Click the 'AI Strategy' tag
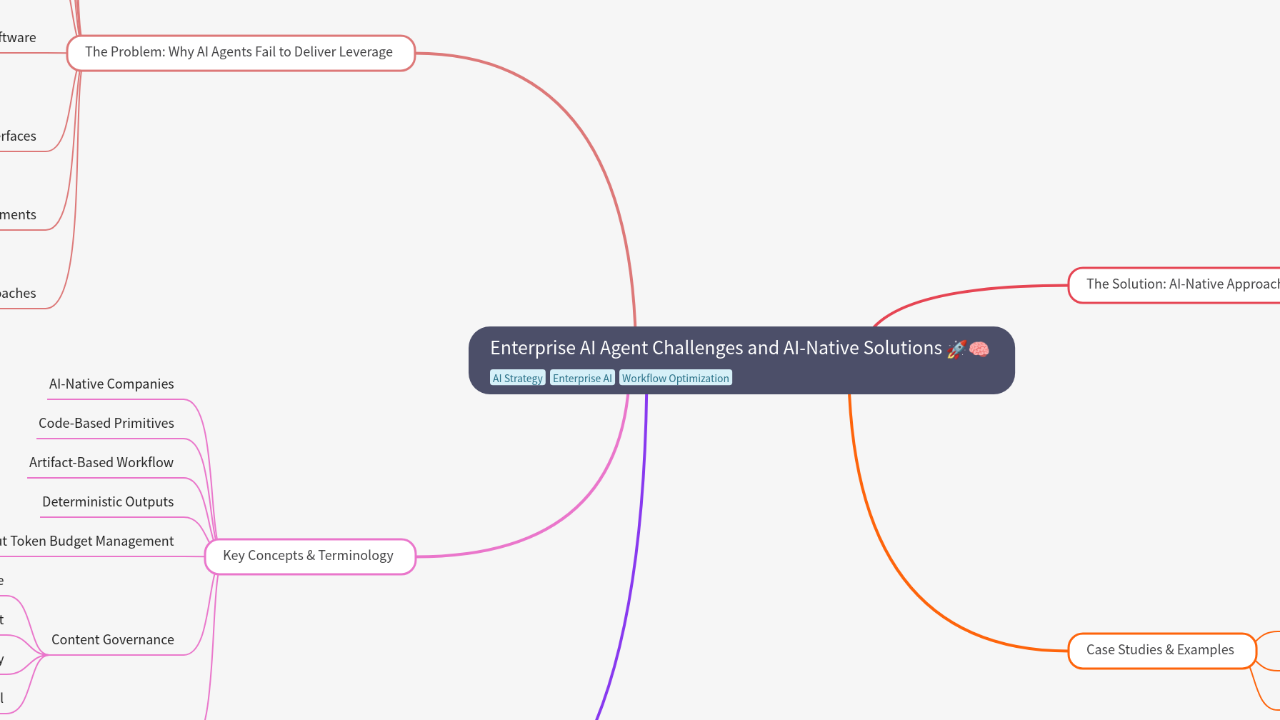 [x=518, y=377]
